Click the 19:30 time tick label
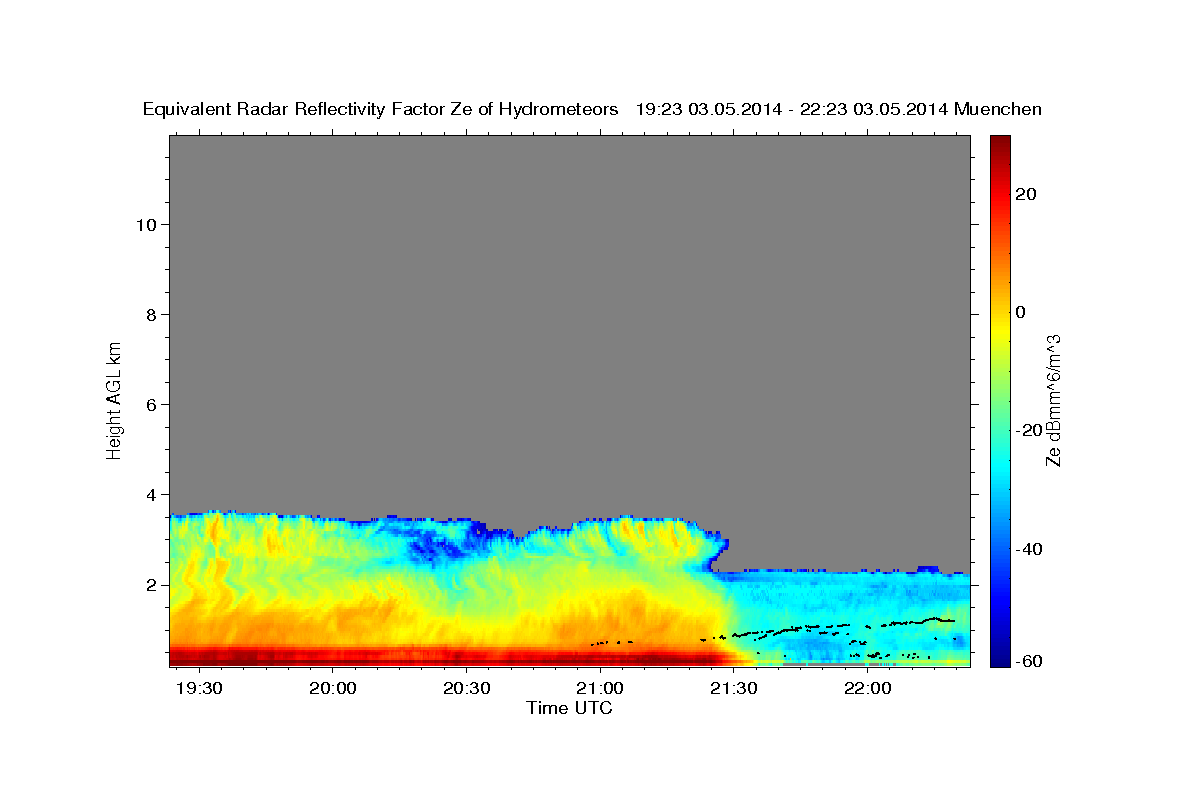 (x=198, y=689)
